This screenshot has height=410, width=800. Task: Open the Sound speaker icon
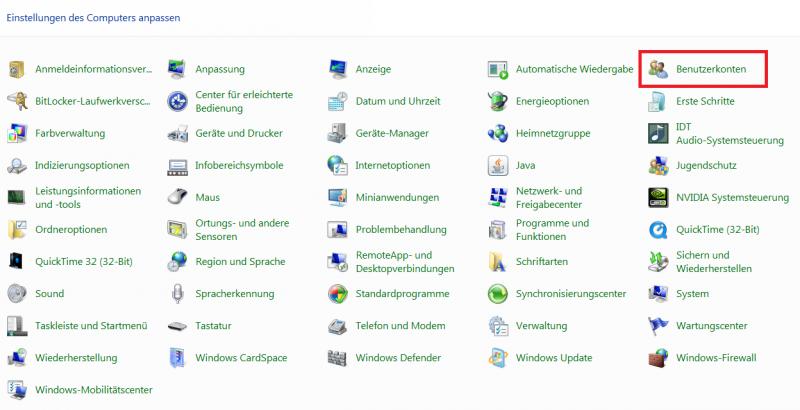(x=17, y=293)
